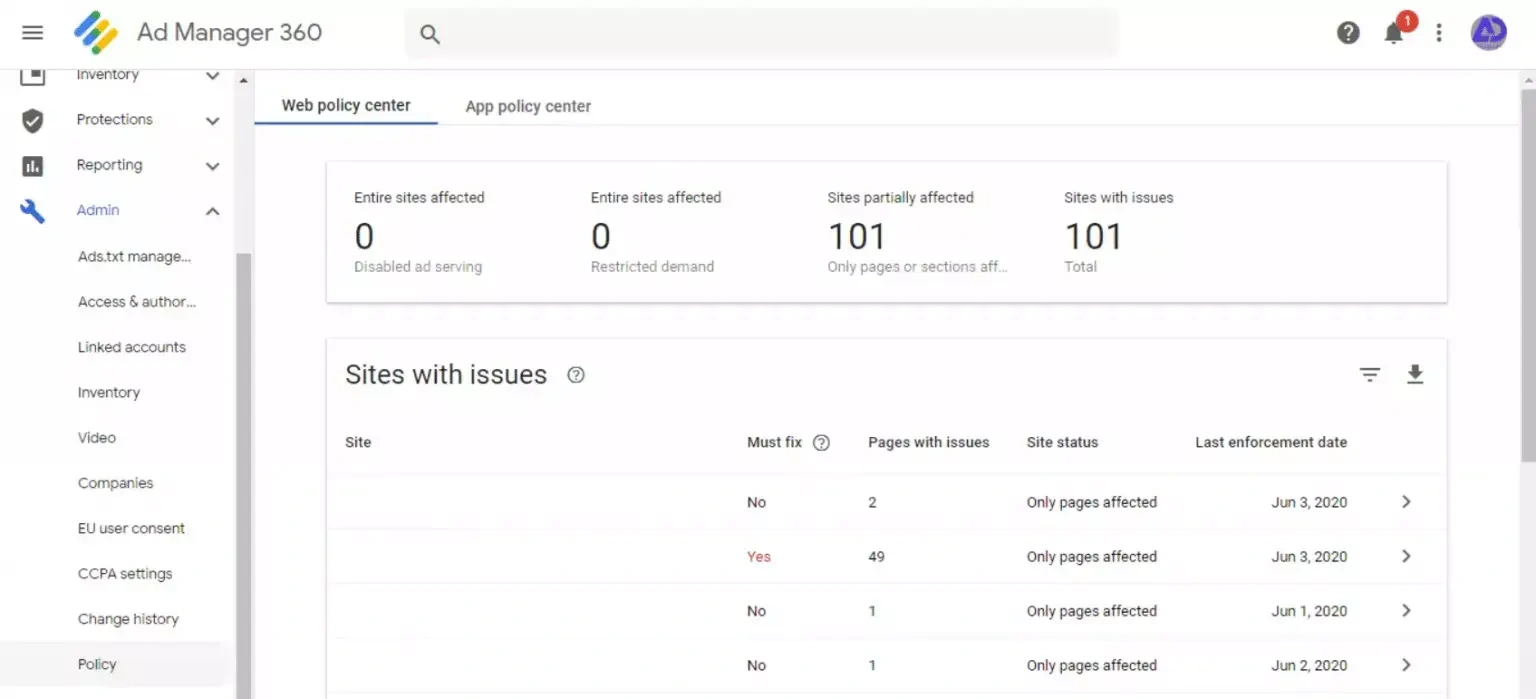Image resolution: width=1536 pixels, height=699 pixels.
Task: Collapse the Admin section
Action: (212, 211)
